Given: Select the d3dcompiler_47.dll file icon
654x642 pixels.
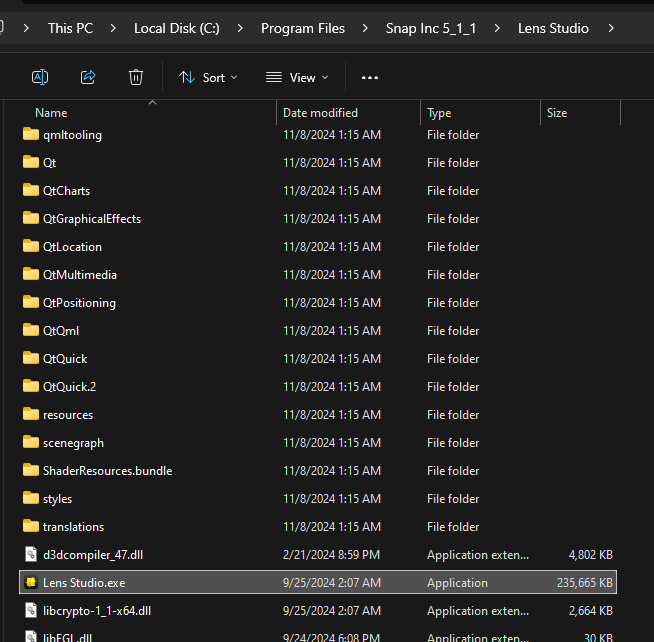Looking at the screenshot, I should click(x=31, y=554).
